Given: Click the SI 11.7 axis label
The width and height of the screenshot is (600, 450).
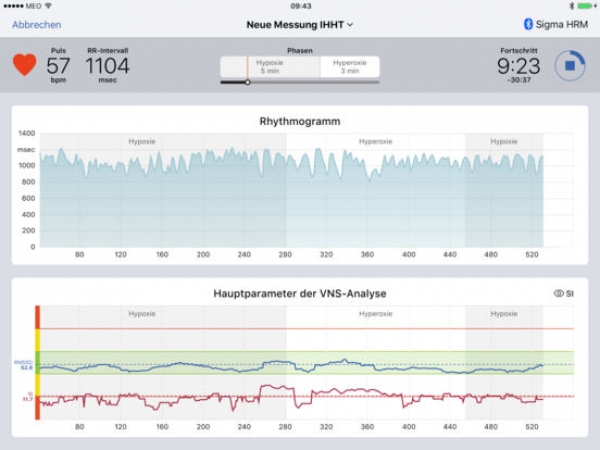Looking at the screenshot, I should tap(28, 397).
